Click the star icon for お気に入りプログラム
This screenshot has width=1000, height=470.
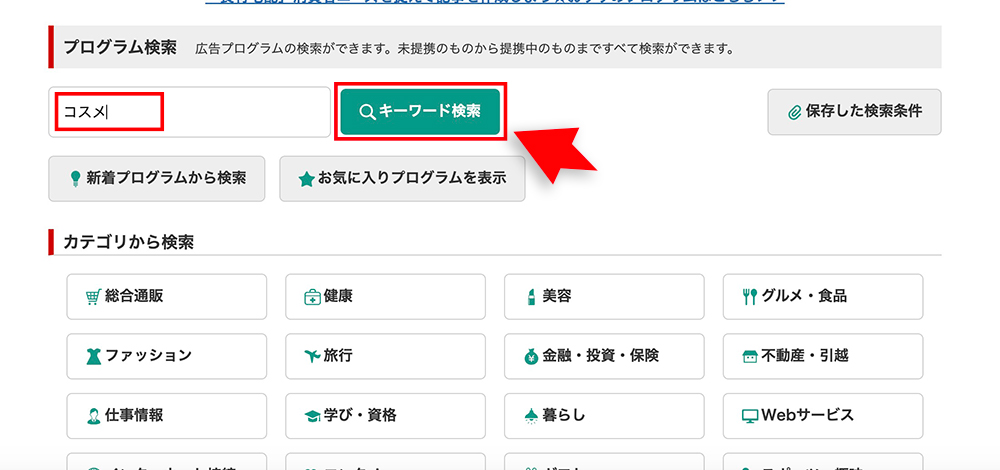(x=307, y=180)
